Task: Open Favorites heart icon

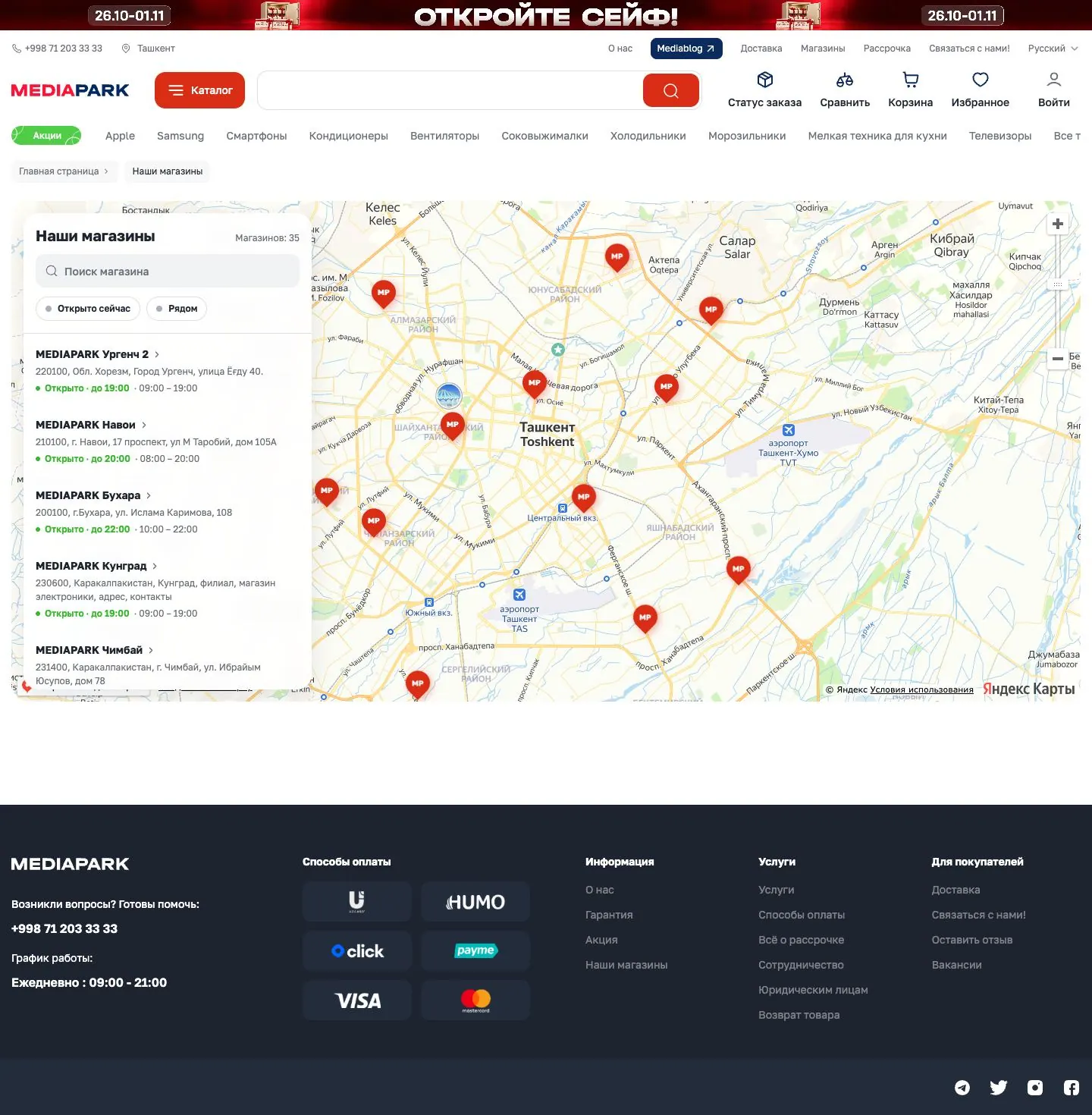Action: [981, 80]
